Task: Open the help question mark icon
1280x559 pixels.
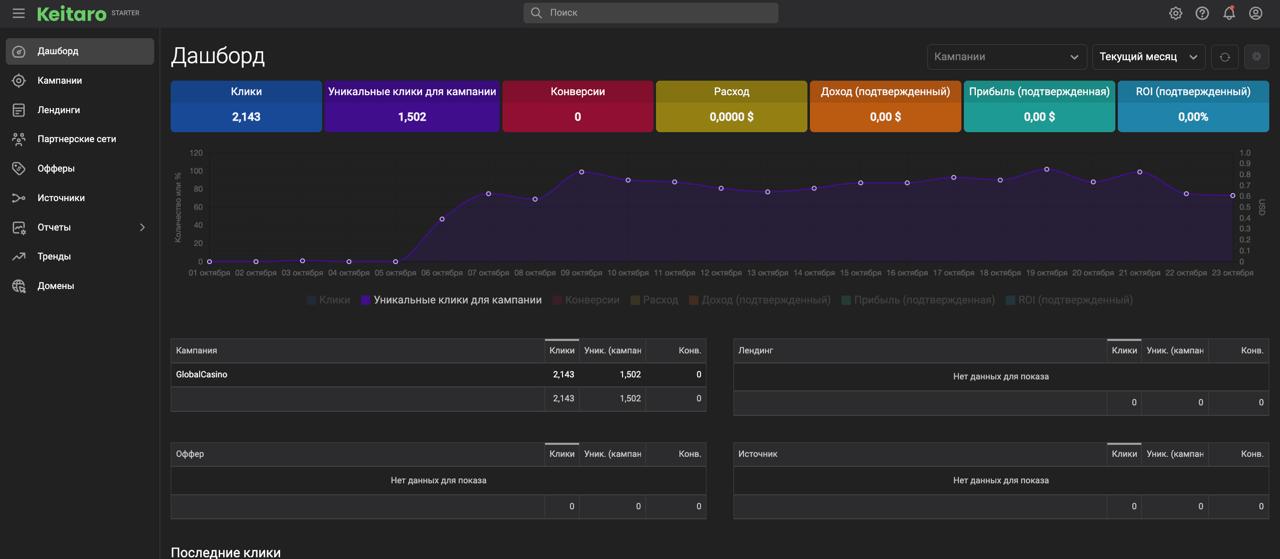Action: pyautogui.click(x=1202, y=13)
